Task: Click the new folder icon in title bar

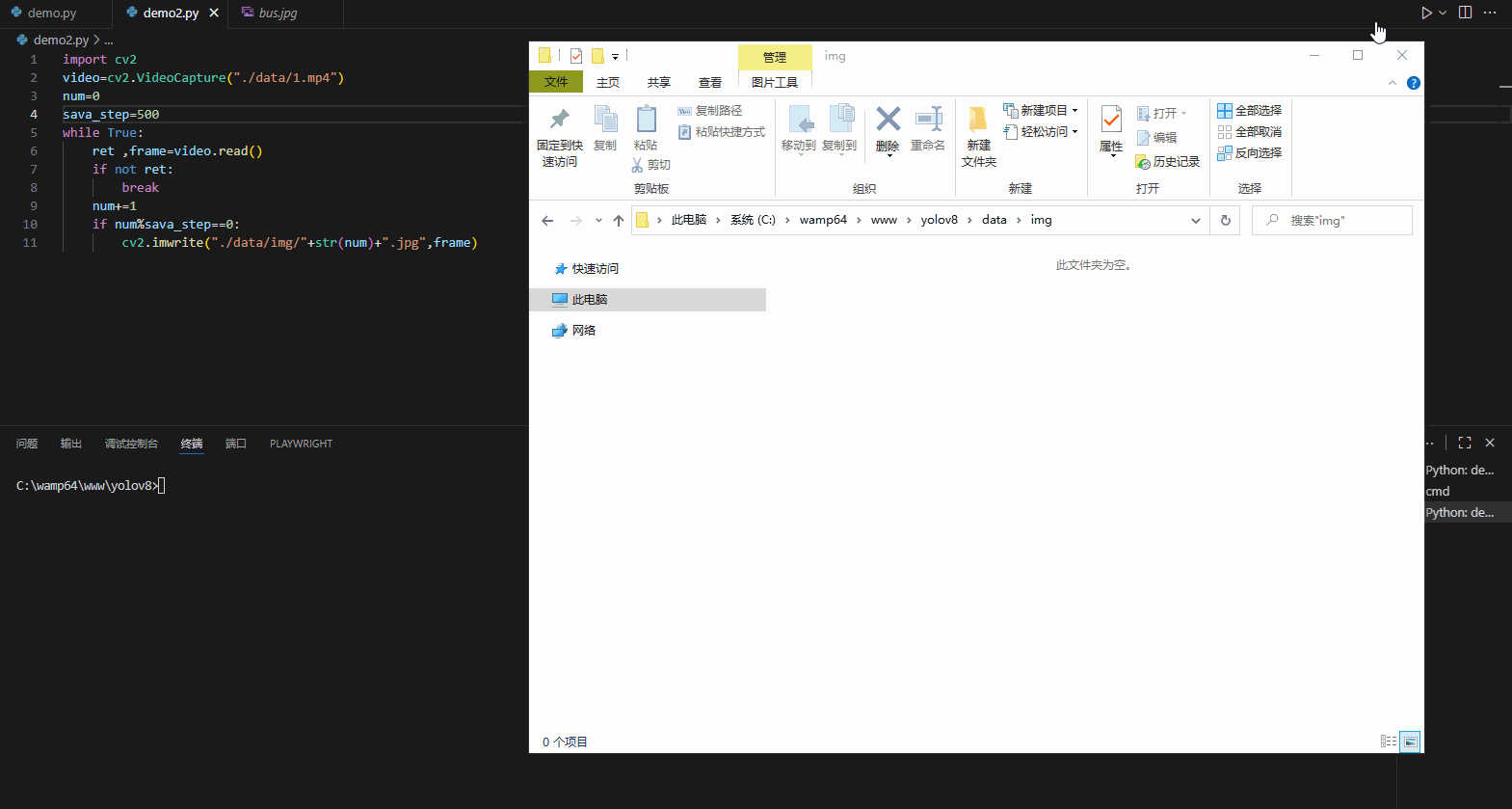Action: pyautogui.click(x=597, y=56)
